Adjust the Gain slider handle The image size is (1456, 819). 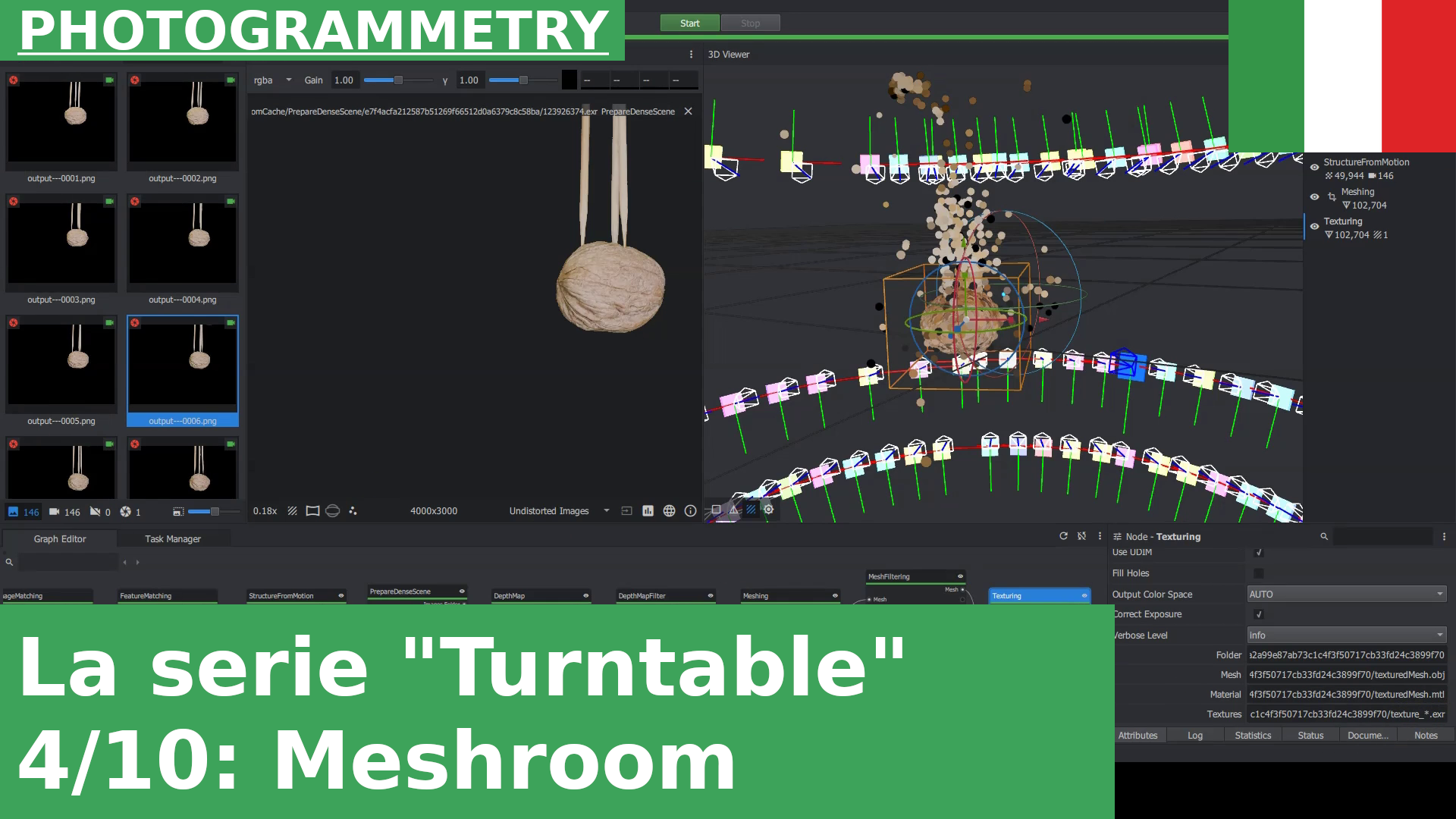(398, 80)
